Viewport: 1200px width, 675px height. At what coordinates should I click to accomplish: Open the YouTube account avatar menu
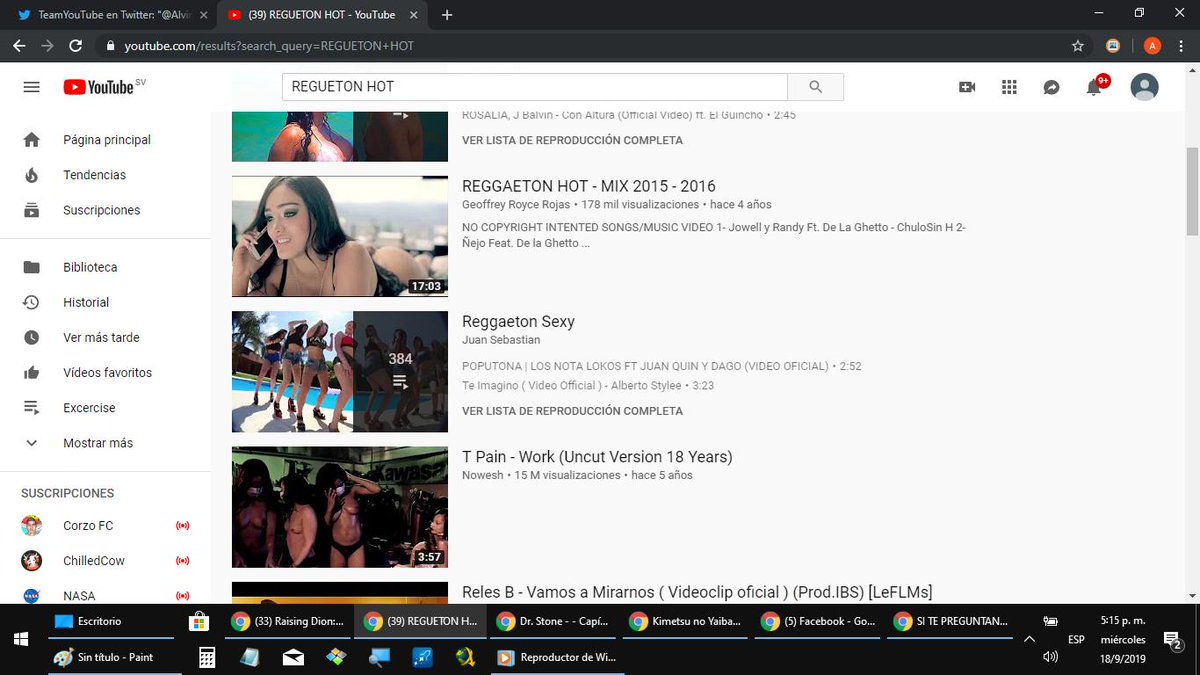(x=1144, y=87)
